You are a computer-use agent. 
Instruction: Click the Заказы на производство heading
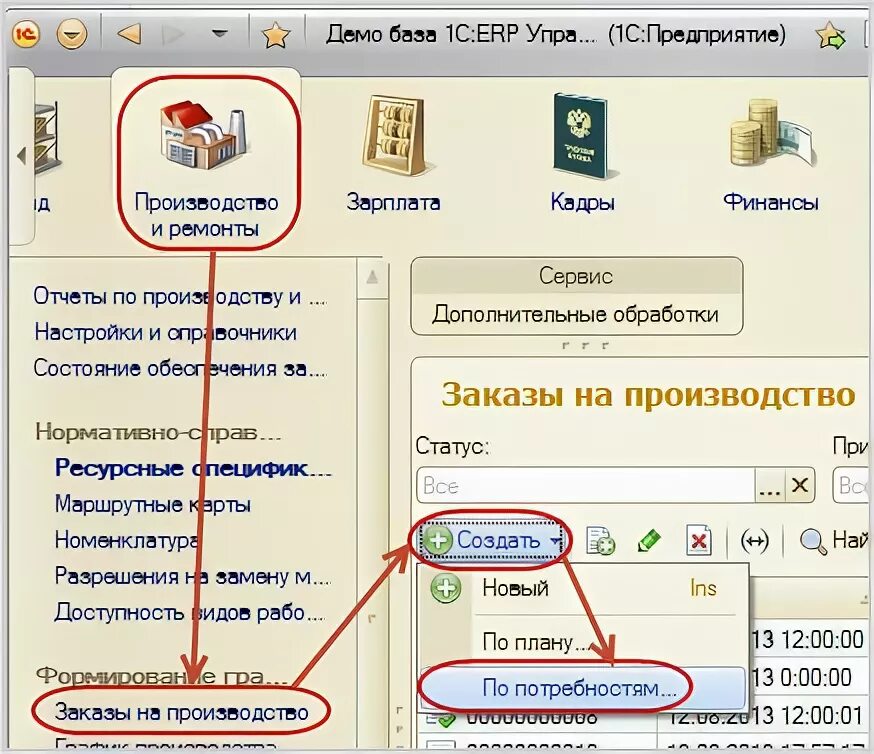pos(648,395)
